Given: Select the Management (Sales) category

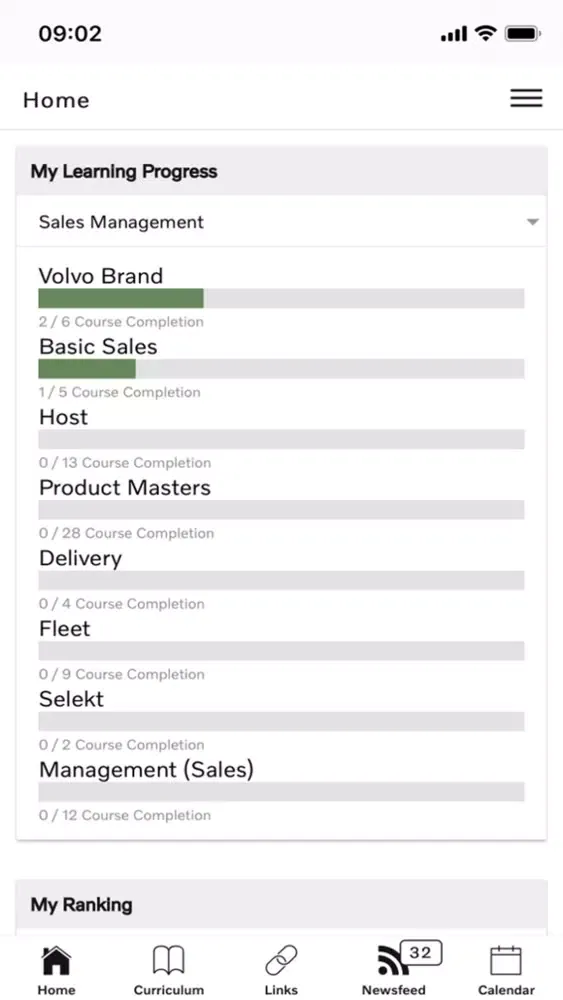Looking at the screenshot, I should pyautogui.click(x=146, y=770).
